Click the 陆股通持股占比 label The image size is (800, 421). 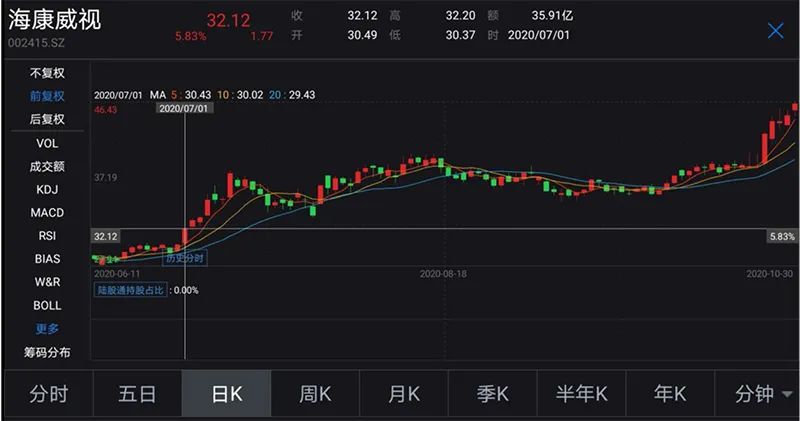click(x=131, y=290)
